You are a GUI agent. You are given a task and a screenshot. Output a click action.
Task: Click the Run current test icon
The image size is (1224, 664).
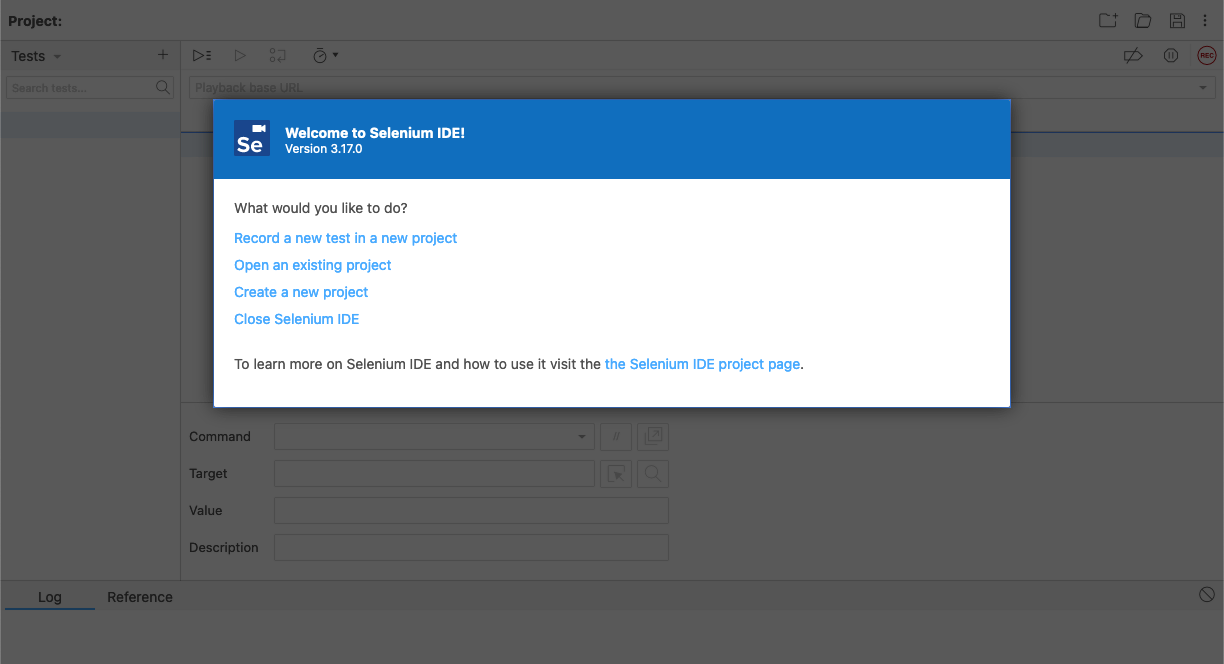240,55
